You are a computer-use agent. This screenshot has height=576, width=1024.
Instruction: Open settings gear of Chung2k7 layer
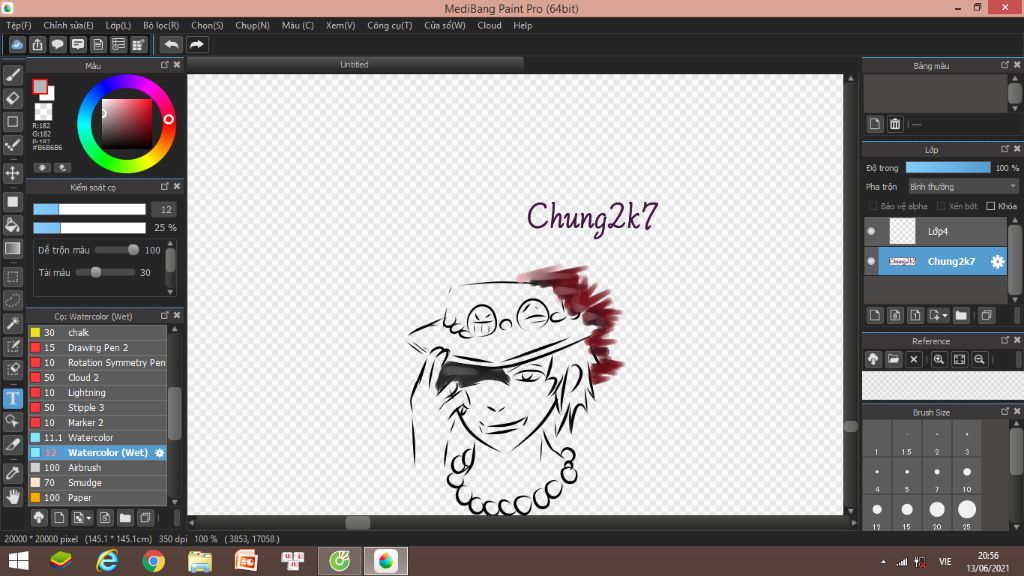tap(997, 261)
